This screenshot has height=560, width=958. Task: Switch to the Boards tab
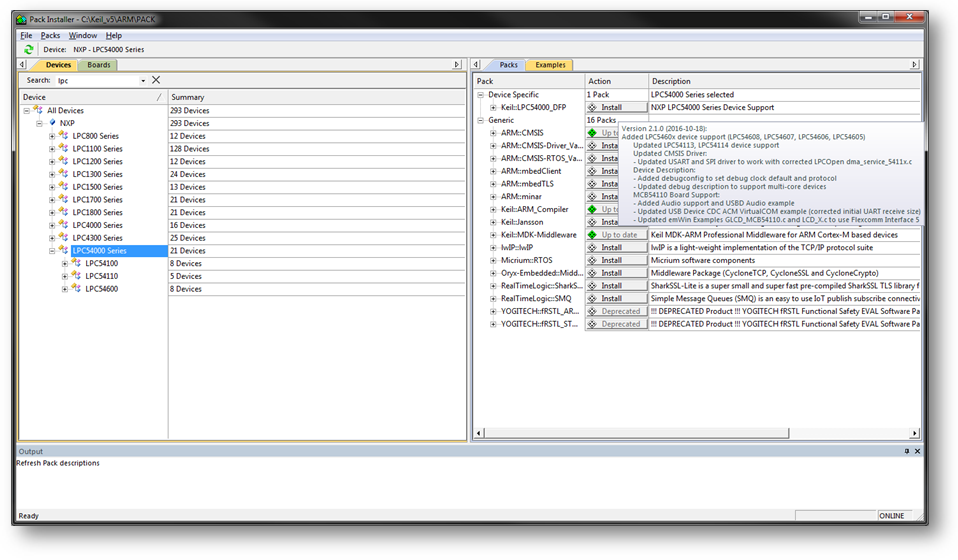[x=98, y=65]
